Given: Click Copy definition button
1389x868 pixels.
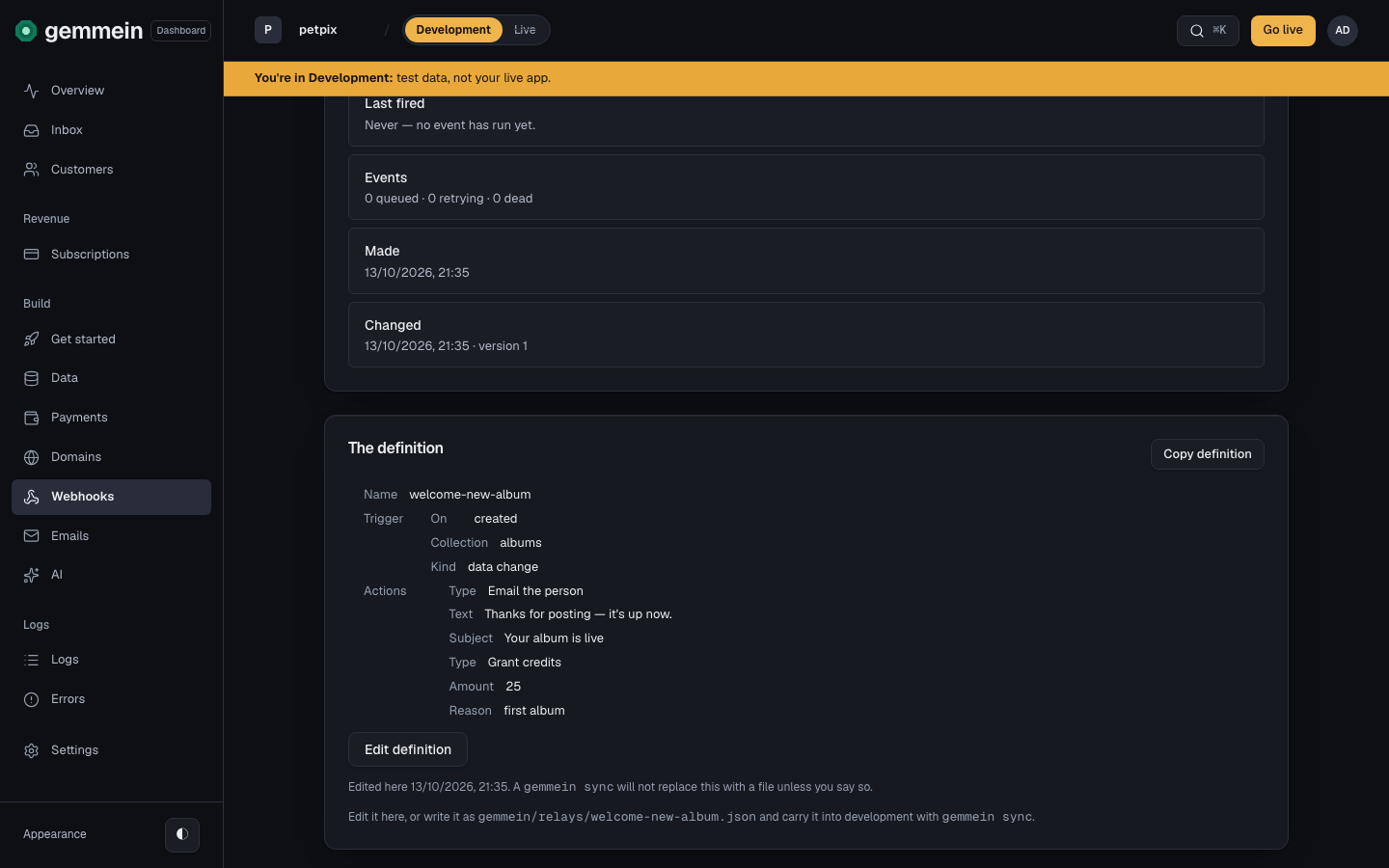Looking at the screenshot, I should (x=1208, y=454).
